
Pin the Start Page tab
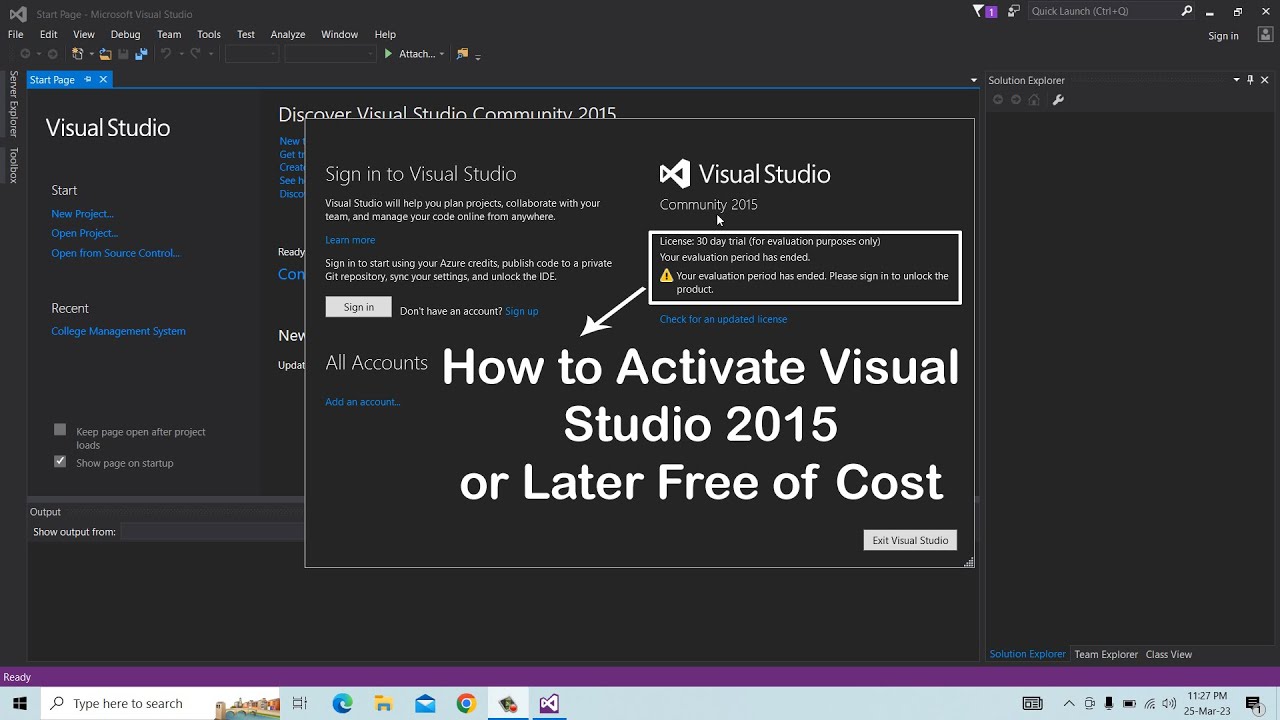(x=88, y=79)
